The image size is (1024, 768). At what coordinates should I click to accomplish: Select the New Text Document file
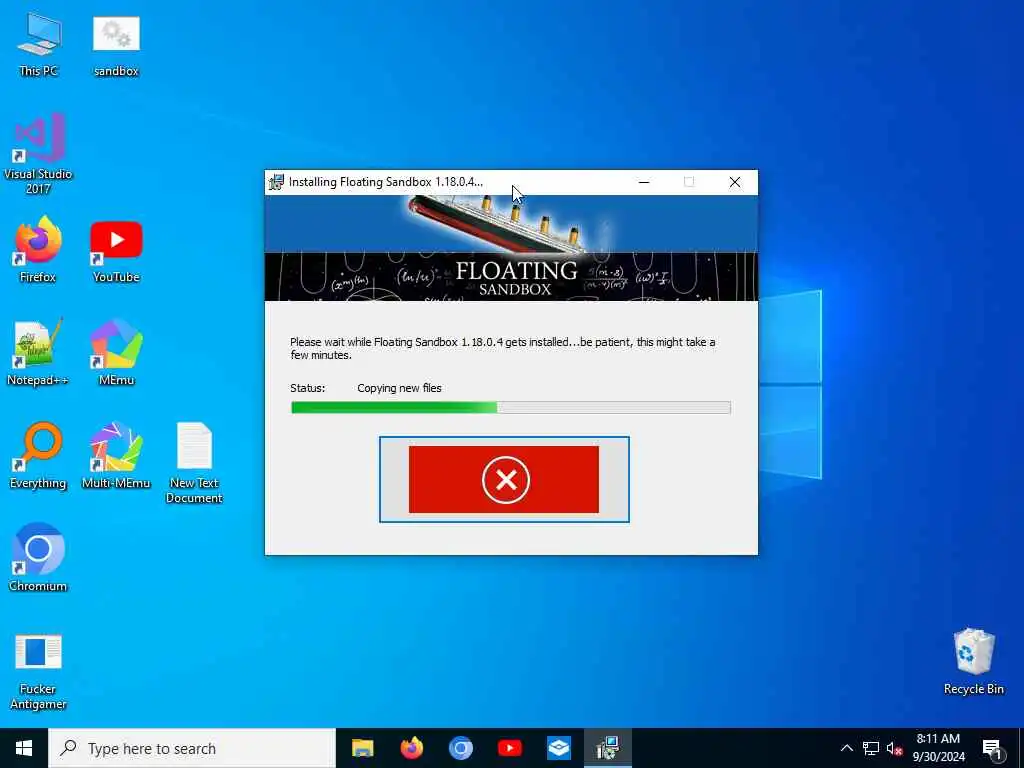tap(194, 464)
